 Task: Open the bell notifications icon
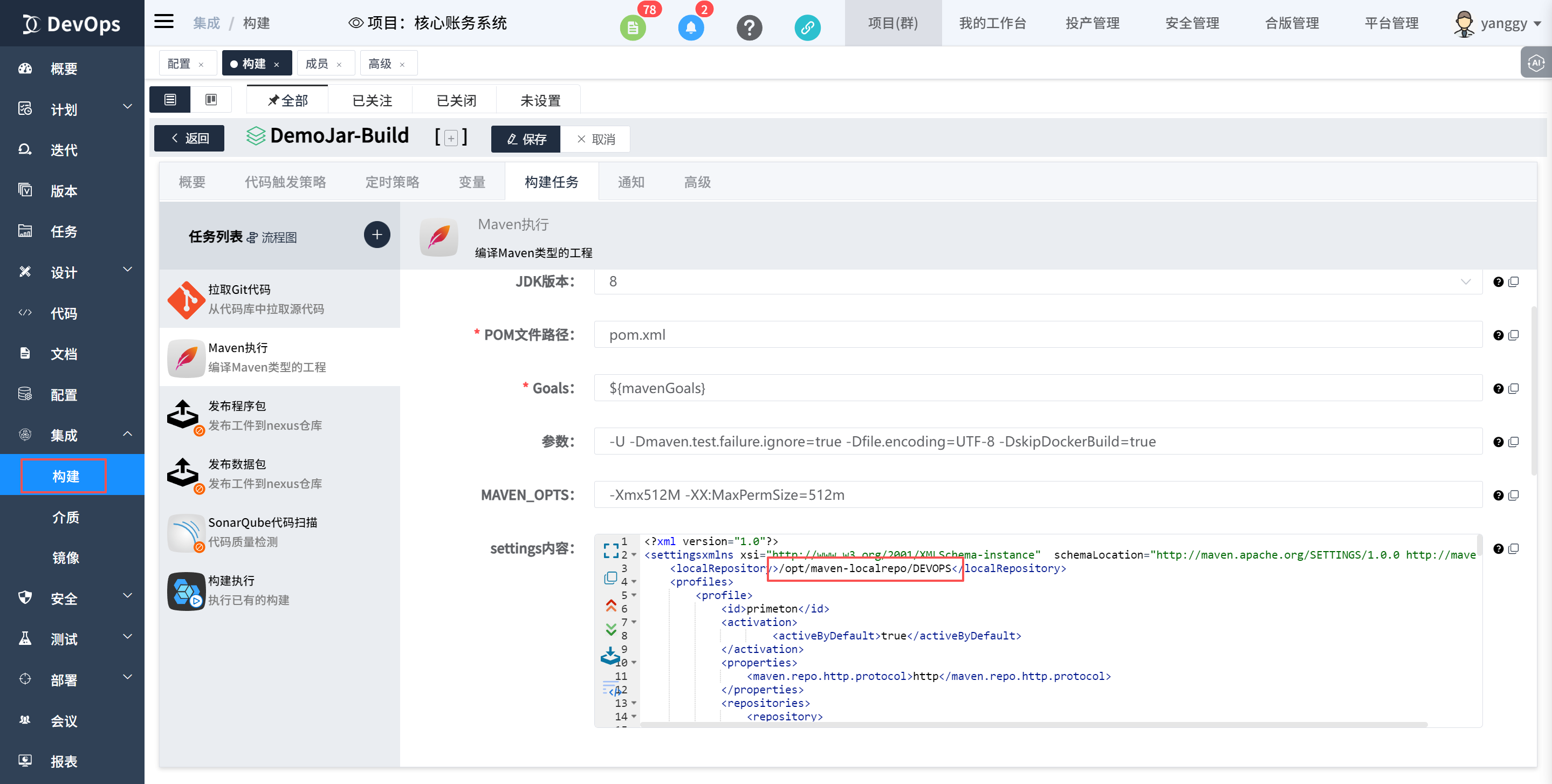(x=690, y=27)
